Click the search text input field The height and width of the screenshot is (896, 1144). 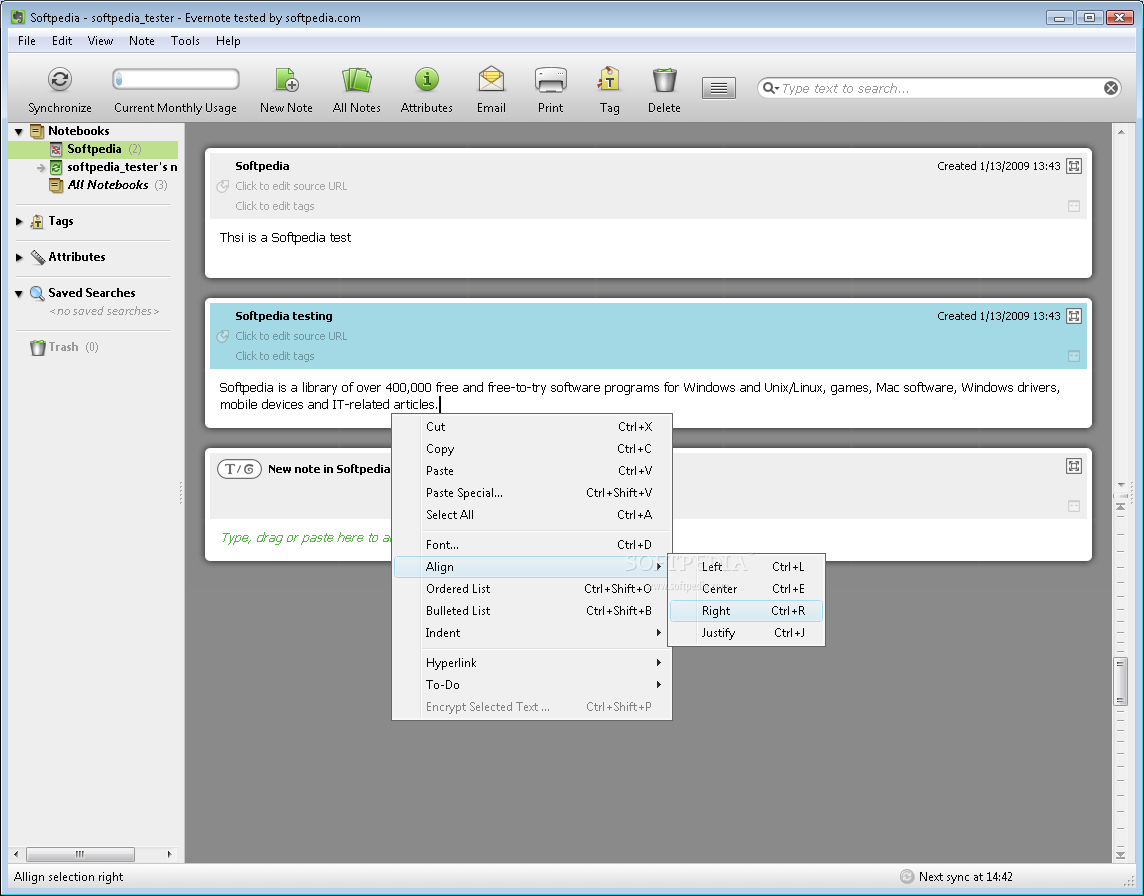935,88
